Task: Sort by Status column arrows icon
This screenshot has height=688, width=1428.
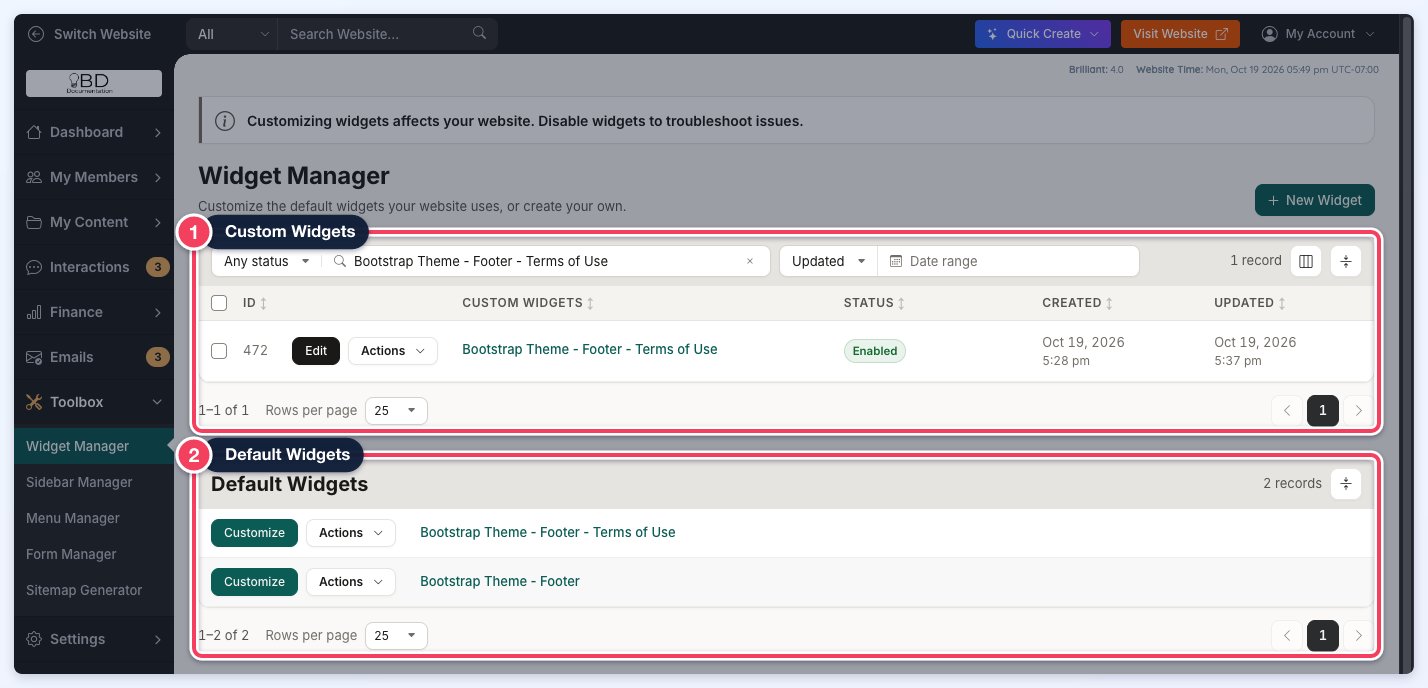Action: tap(901, 303)
